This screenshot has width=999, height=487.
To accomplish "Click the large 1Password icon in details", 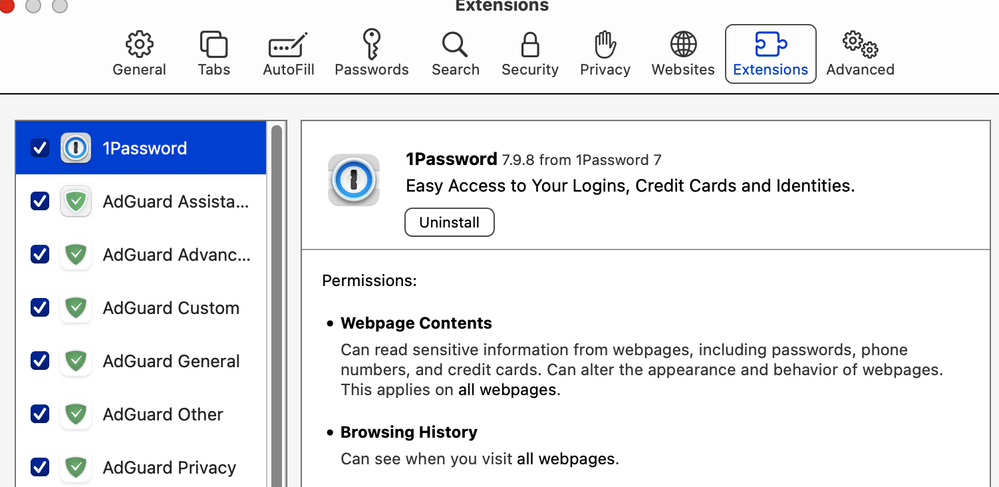I will [354, 180].
